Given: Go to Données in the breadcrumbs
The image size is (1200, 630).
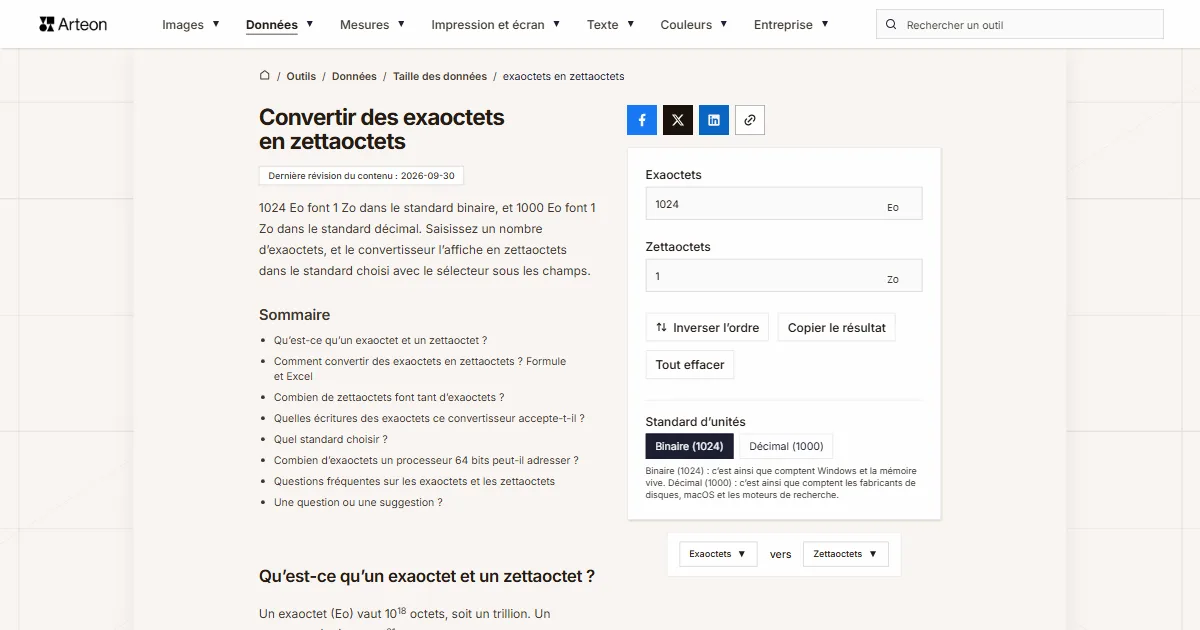Looking at the screenshot, I should click(x=354, y=76).
